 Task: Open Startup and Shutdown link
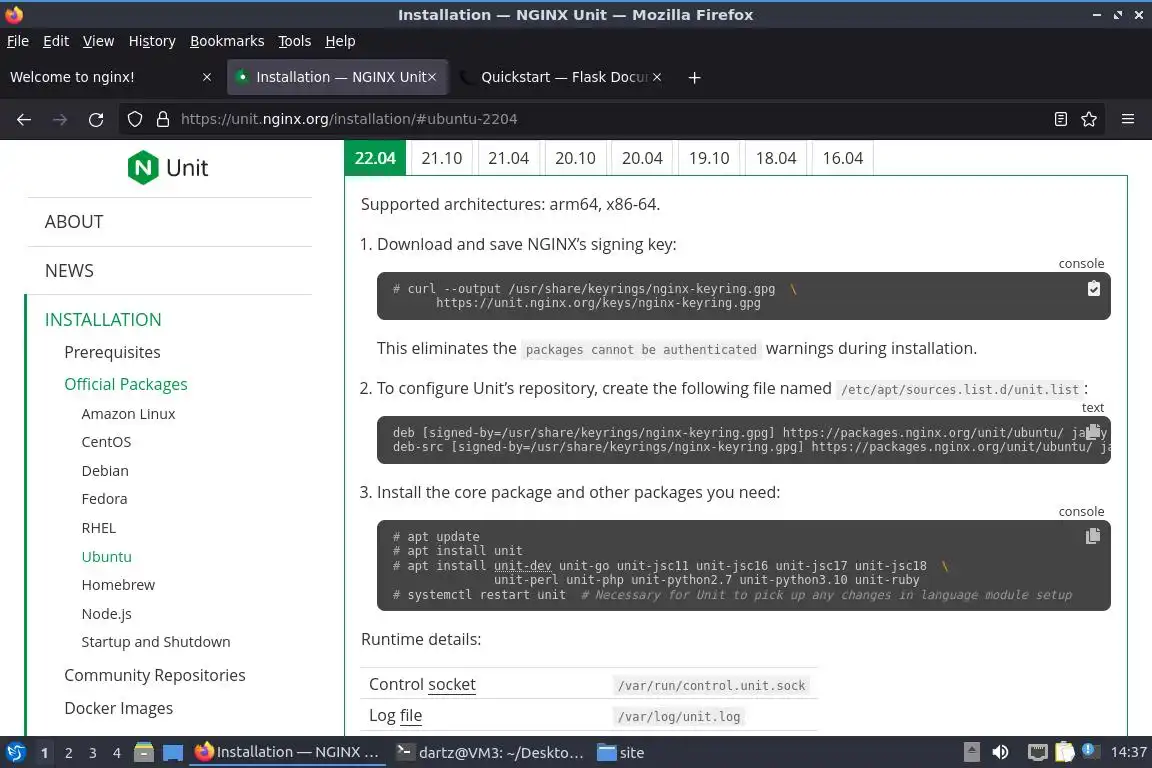click(156, 642)
